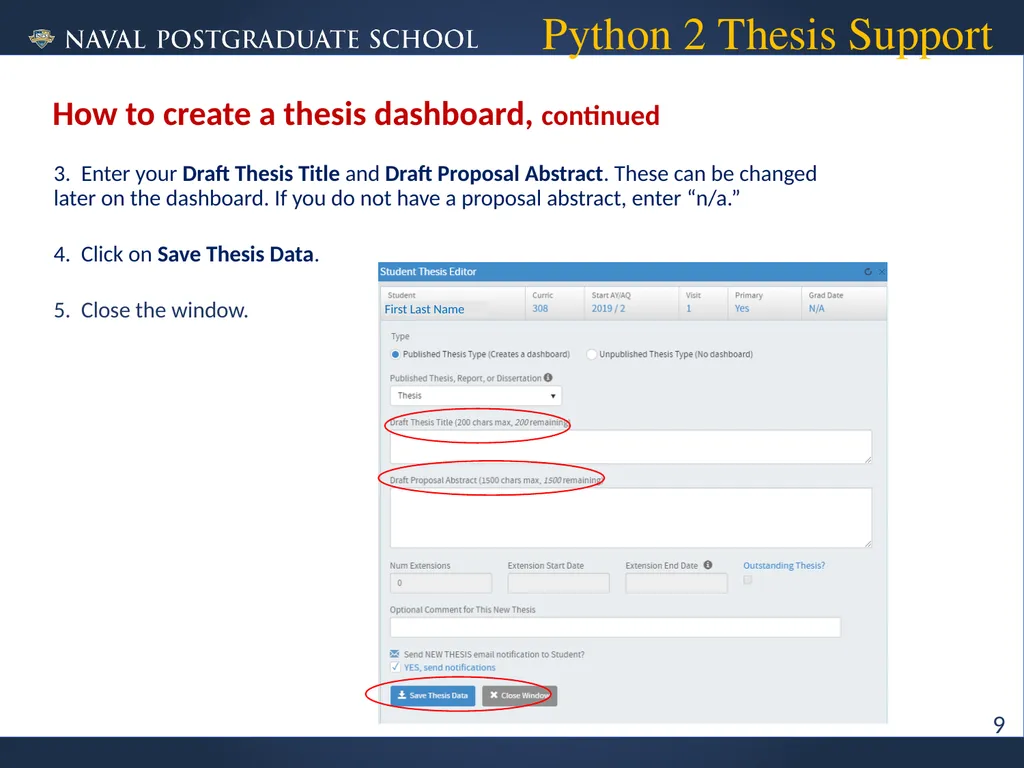Click Visit value 1

click(x=688, y=308)
